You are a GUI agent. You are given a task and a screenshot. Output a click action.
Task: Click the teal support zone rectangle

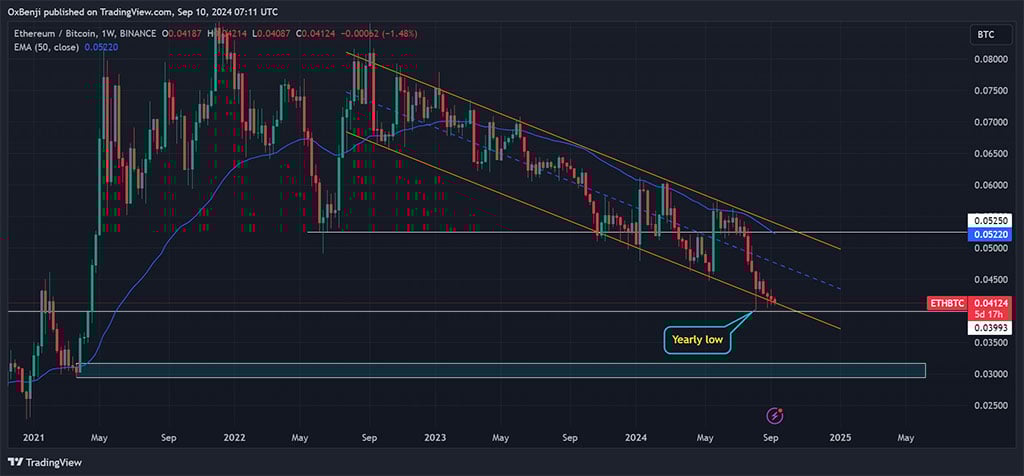point(501,370)
